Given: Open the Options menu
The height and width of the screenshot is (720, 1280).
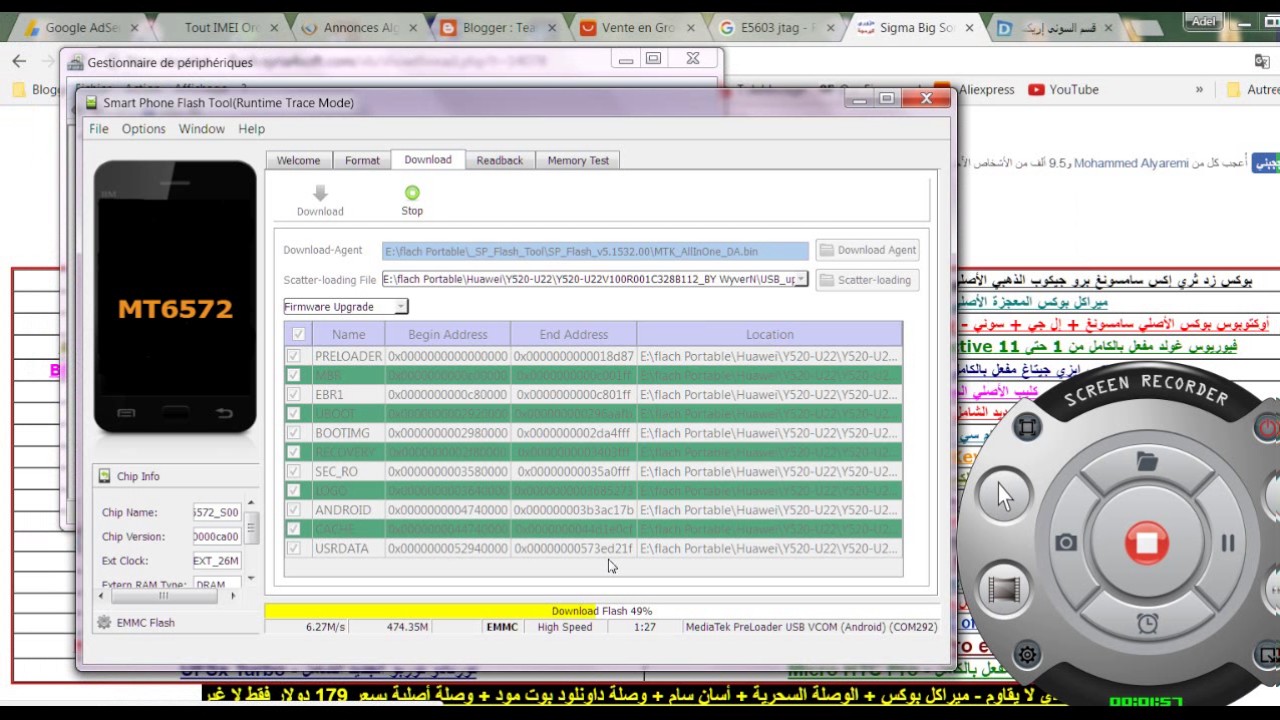Looking at the screenshot, I should tap(143, 129).
